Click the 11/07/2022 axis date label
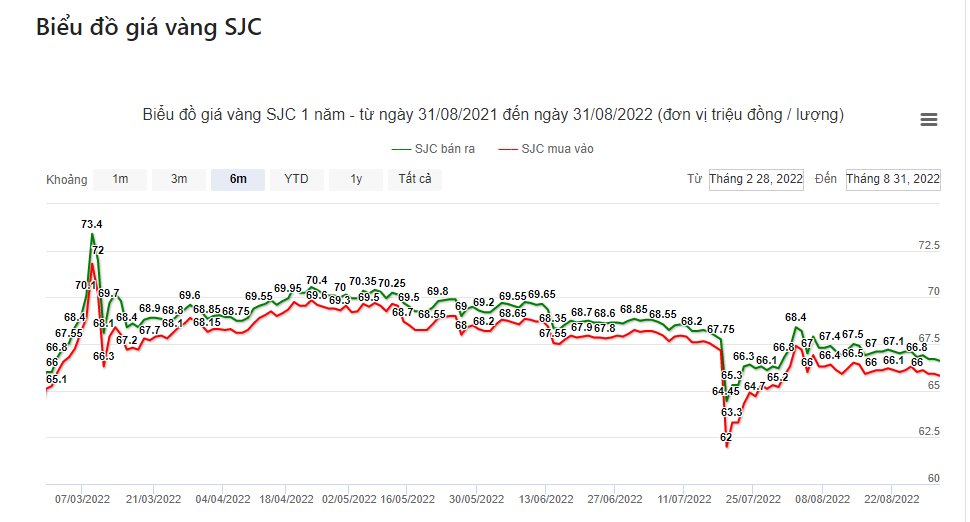Image resolution: width=970 pixels, height=522 pixels. pos(684,499)
